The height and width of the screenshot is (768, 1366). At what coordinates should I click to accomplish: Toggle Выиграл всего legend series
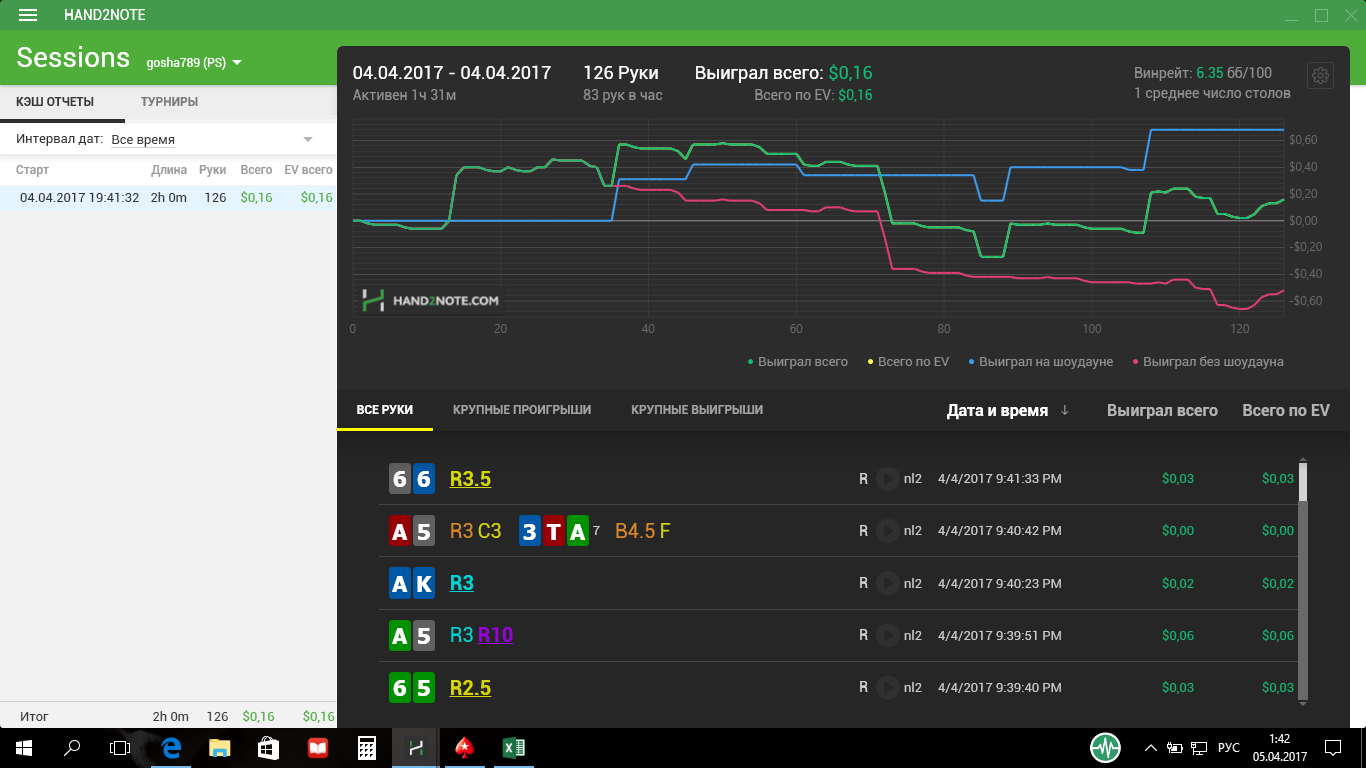pyautogui.click(x=797, y=361)
